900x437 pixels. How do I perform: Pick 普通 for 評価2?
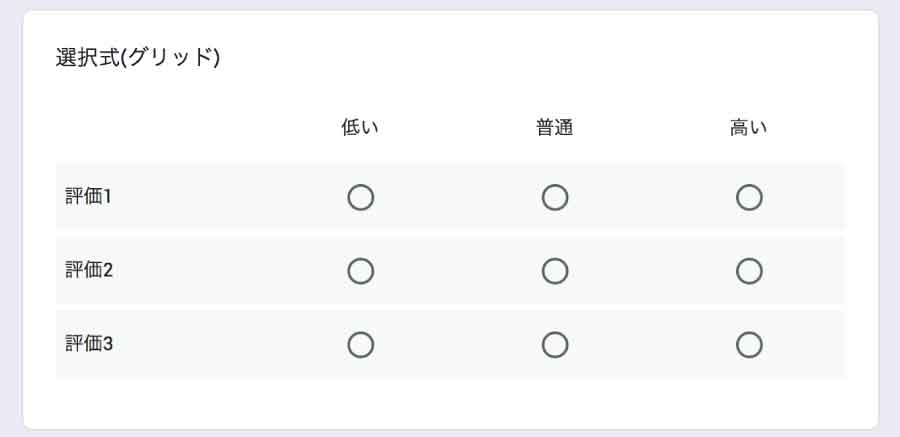pyautogui.click(x=555, y=271)
